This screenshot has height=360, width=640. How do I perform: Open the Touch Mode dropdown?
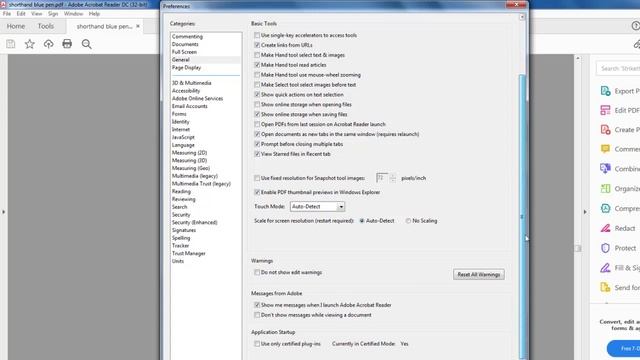(x=318, y=207)
